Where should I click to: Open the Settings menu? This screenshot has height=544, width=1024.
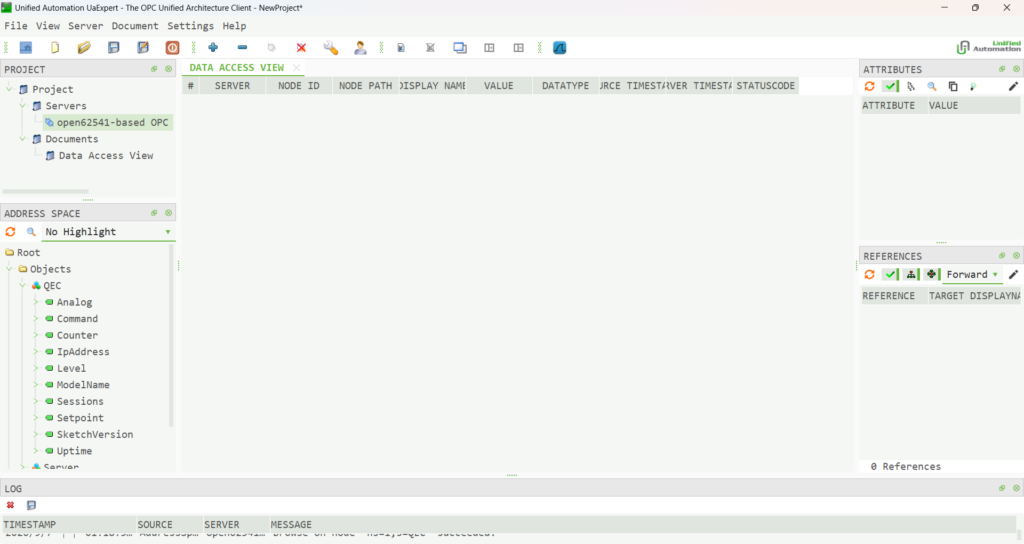coord(190,25)
